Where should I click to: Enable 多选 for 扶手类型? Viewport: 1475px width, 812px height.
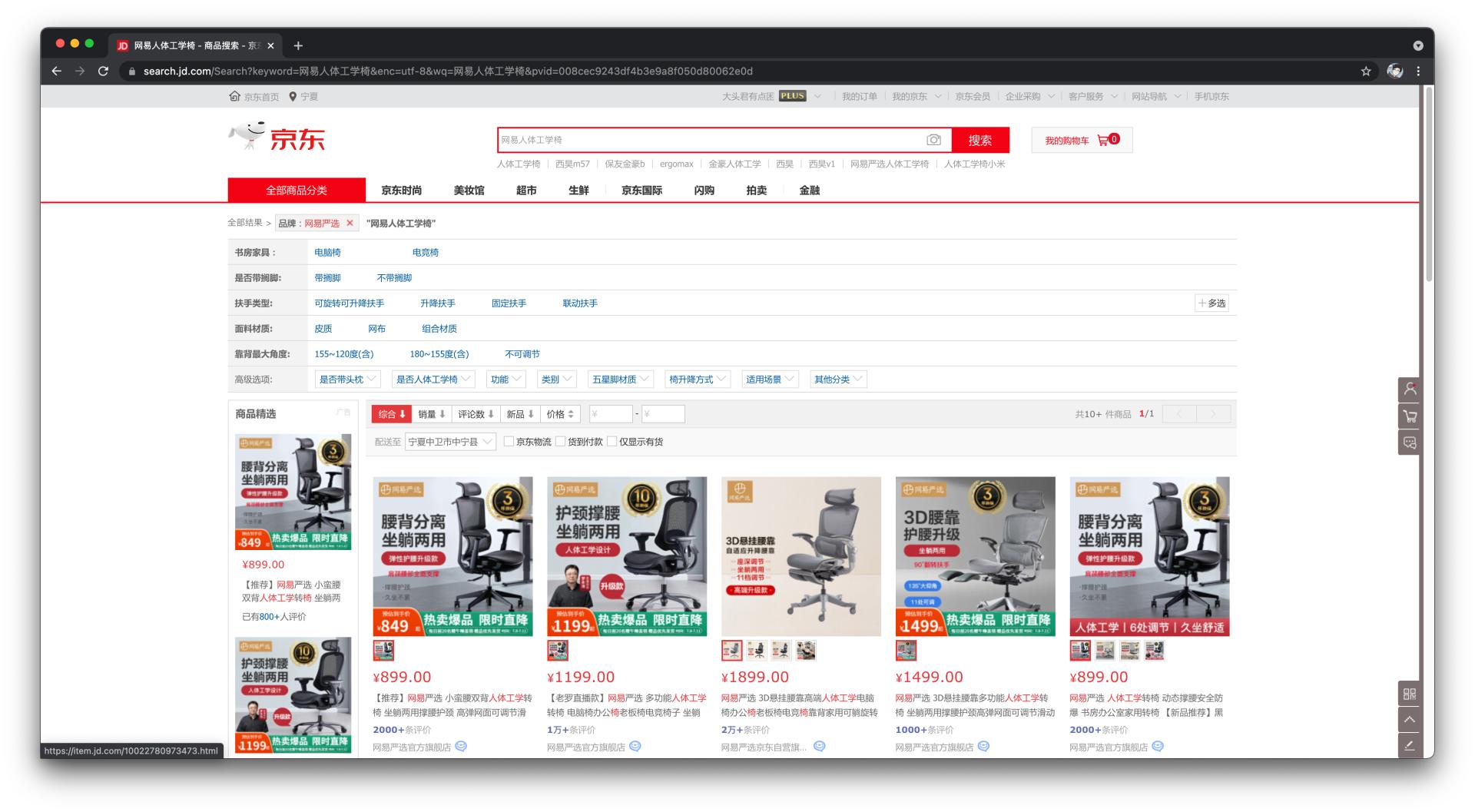1212,303
